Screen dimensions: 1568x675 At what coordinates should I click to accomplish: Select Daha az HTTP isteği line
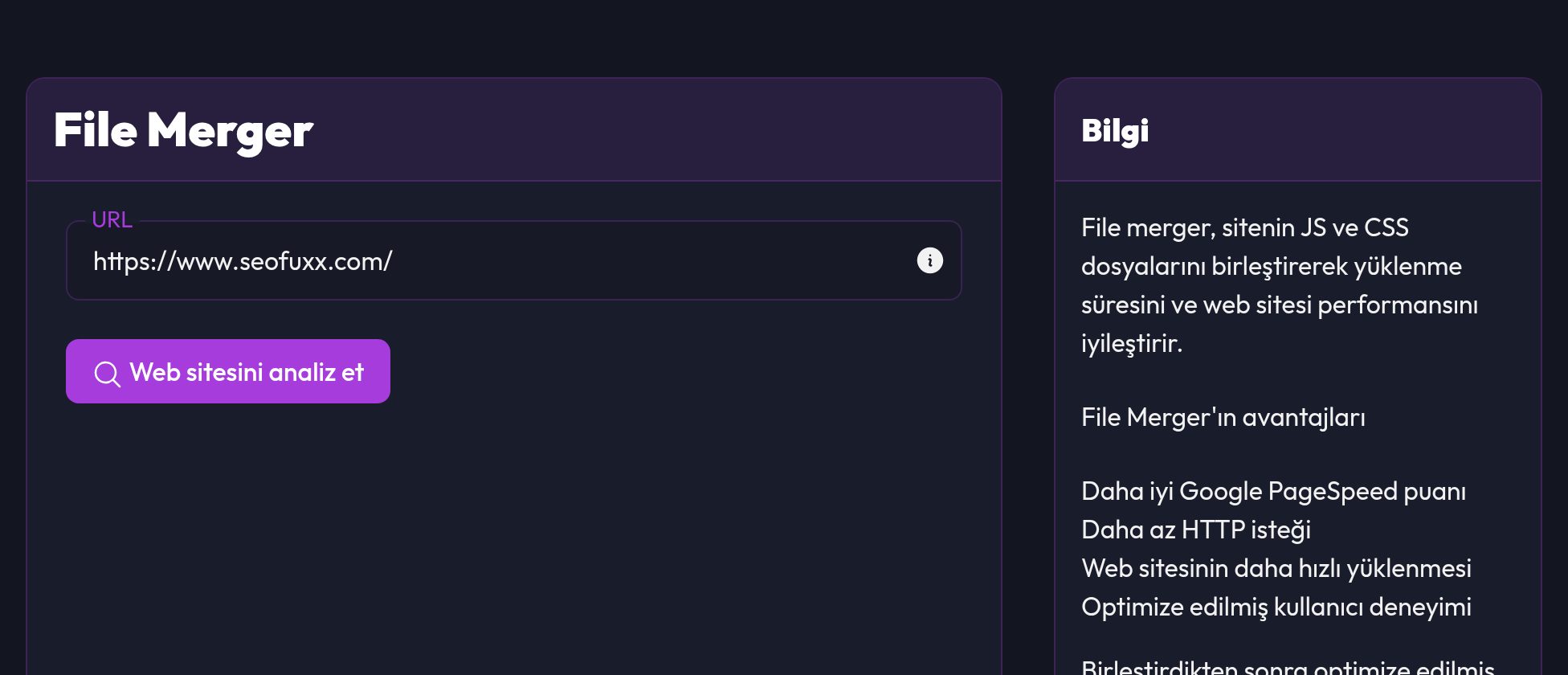tap(1196, 530)
